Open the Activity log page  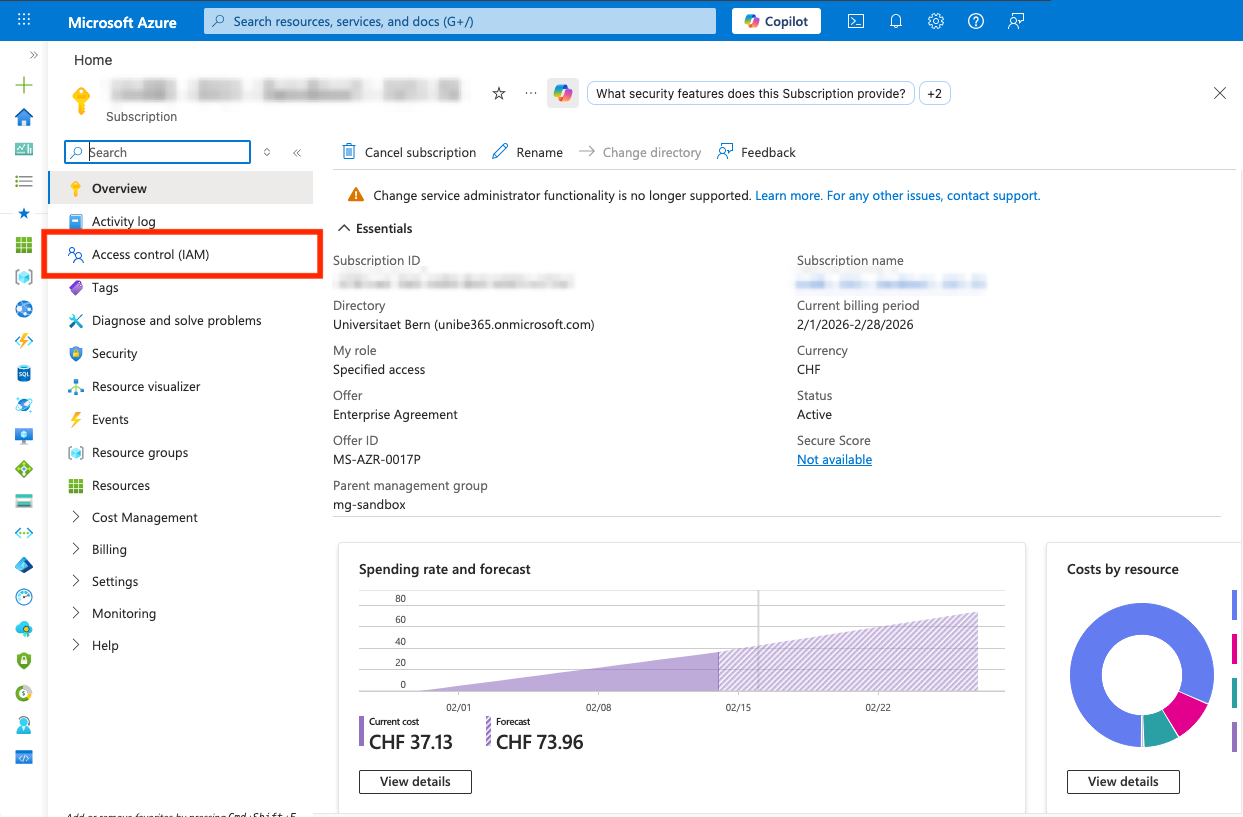point(123,222)
